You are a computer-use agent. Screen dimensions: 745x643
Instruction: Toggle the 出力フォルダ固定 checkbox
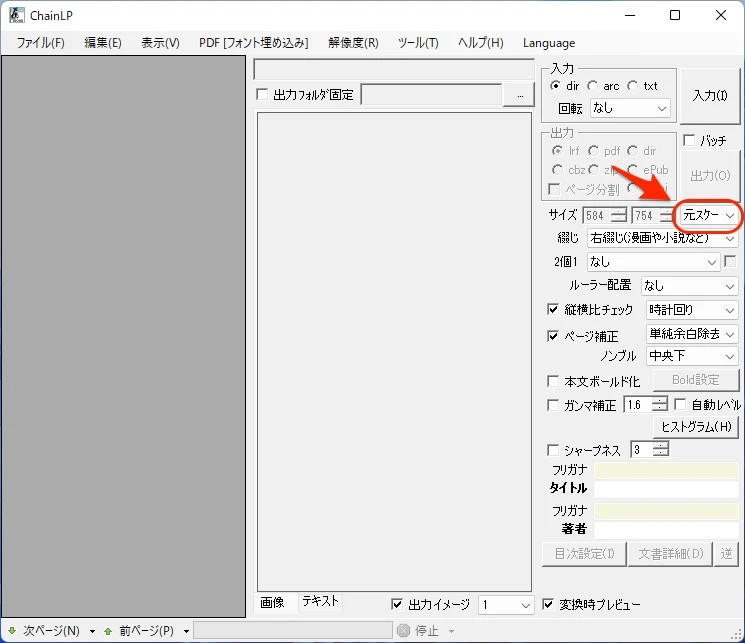pos(262,94)
